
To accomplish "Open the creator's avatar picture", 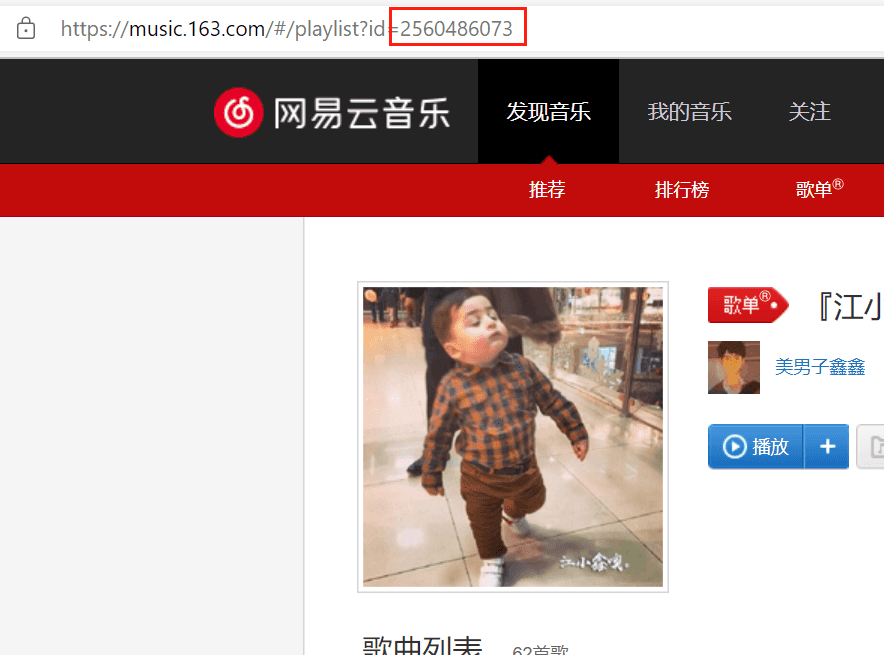I will pyautogui.click(x=733, y=367).
